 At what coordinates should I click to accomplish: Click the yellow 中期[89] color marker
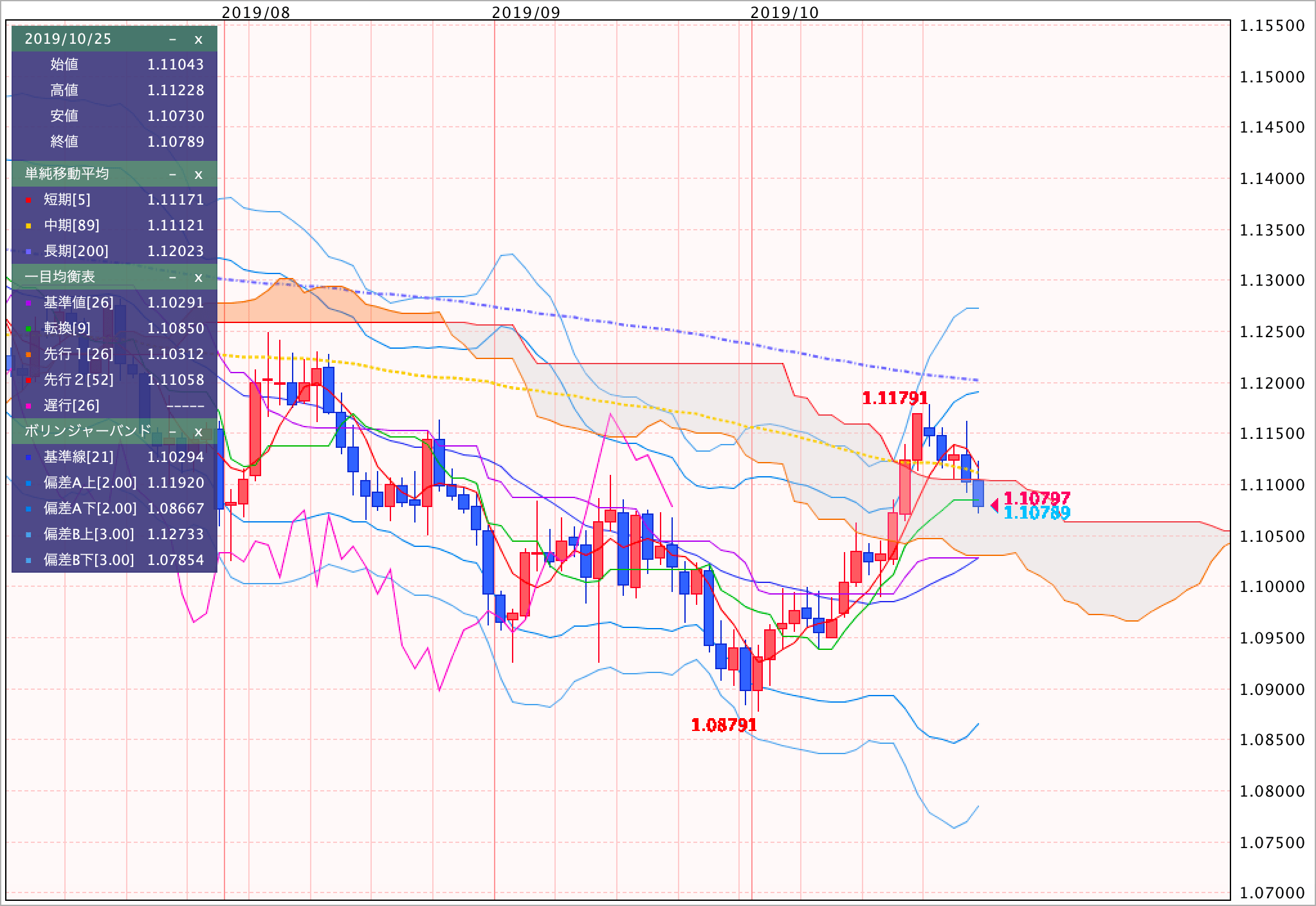point(28,226)
